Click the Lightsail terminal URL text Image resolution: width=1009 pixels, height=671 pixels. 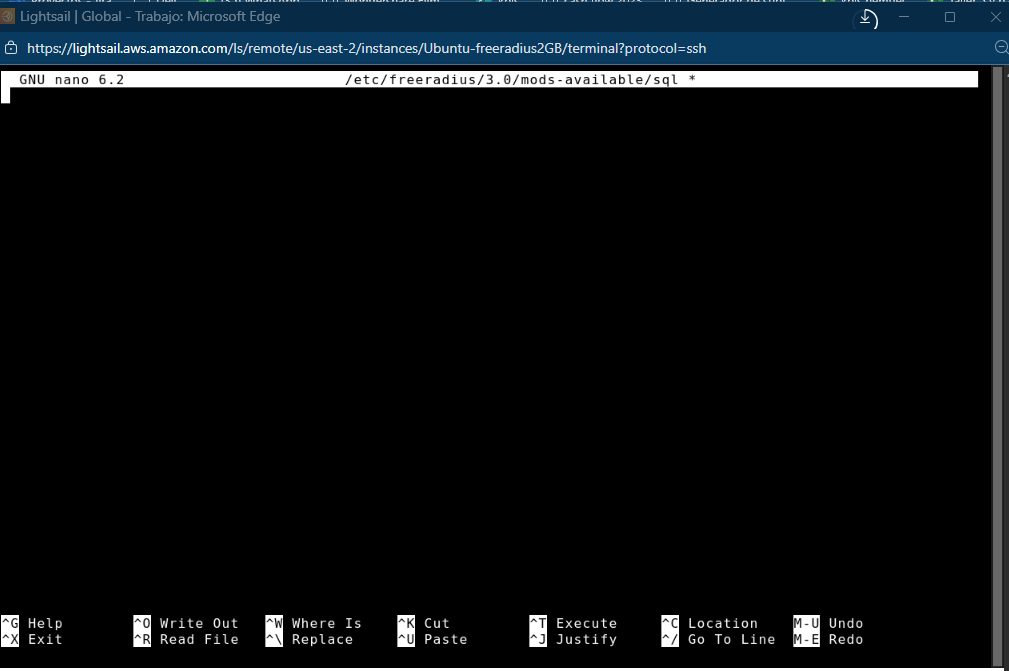click(x=366, y=48)
